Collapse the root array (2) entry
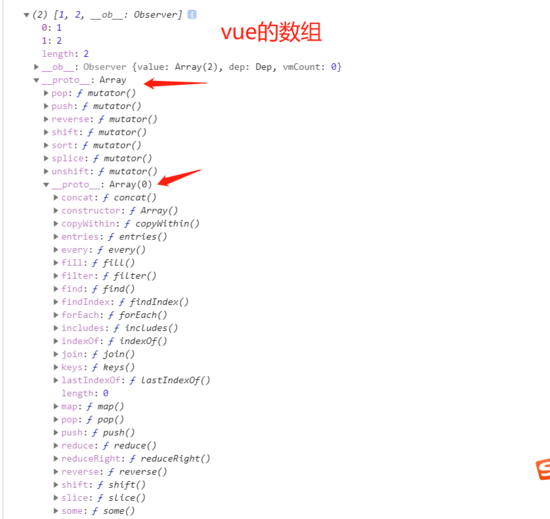 (x=26, y=15)
